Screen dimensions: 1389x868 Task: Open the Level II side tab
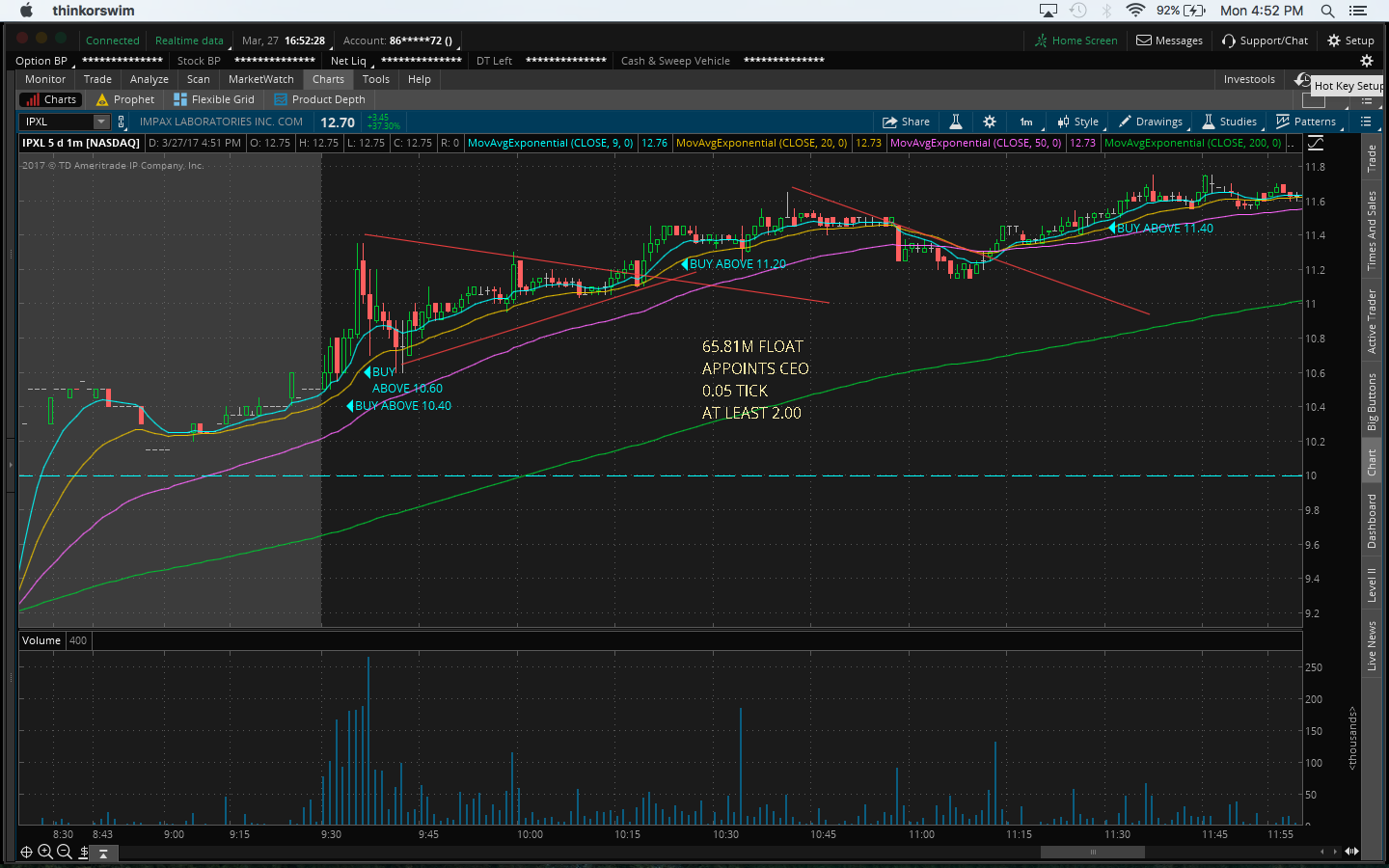click(1372, 585)
